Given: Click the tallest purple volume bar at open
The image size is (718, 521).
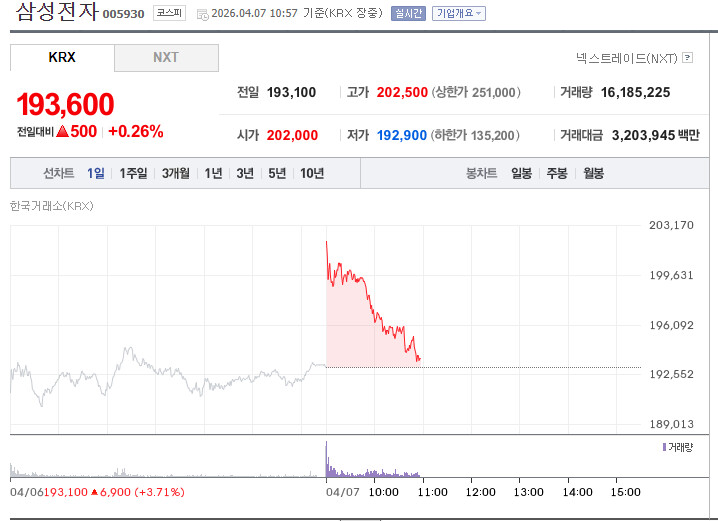Looking at the screenshot, I should (x=326, y=459).
